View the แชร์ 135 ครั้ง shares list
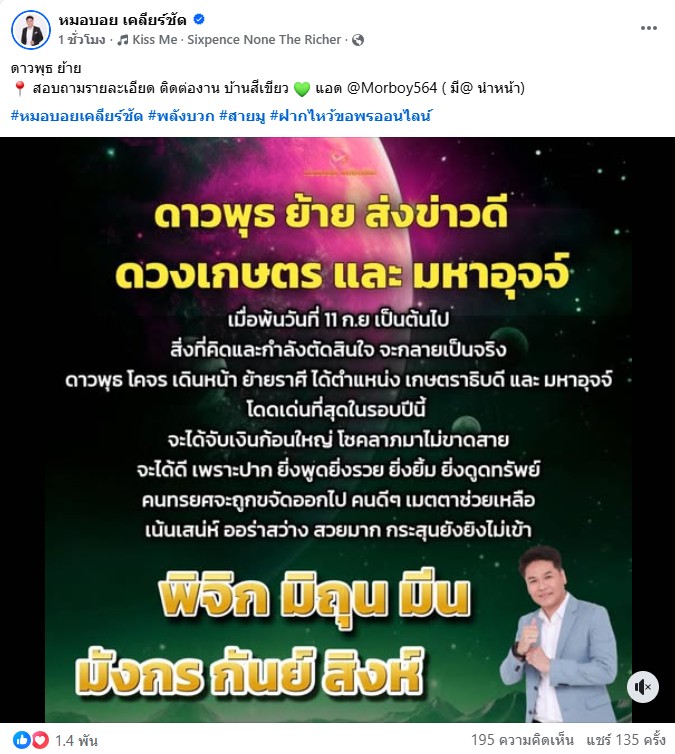Screen dimensions: 675x754 click(x=626, y=740)
